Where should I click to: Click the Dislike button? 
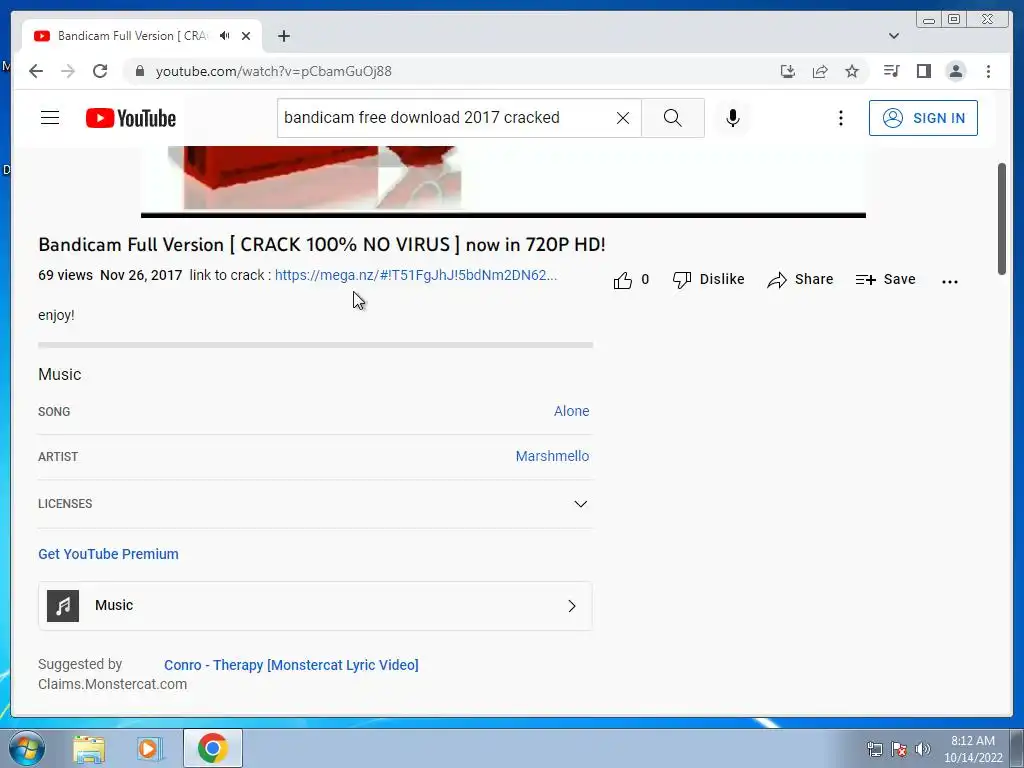(x=709, y=280)
